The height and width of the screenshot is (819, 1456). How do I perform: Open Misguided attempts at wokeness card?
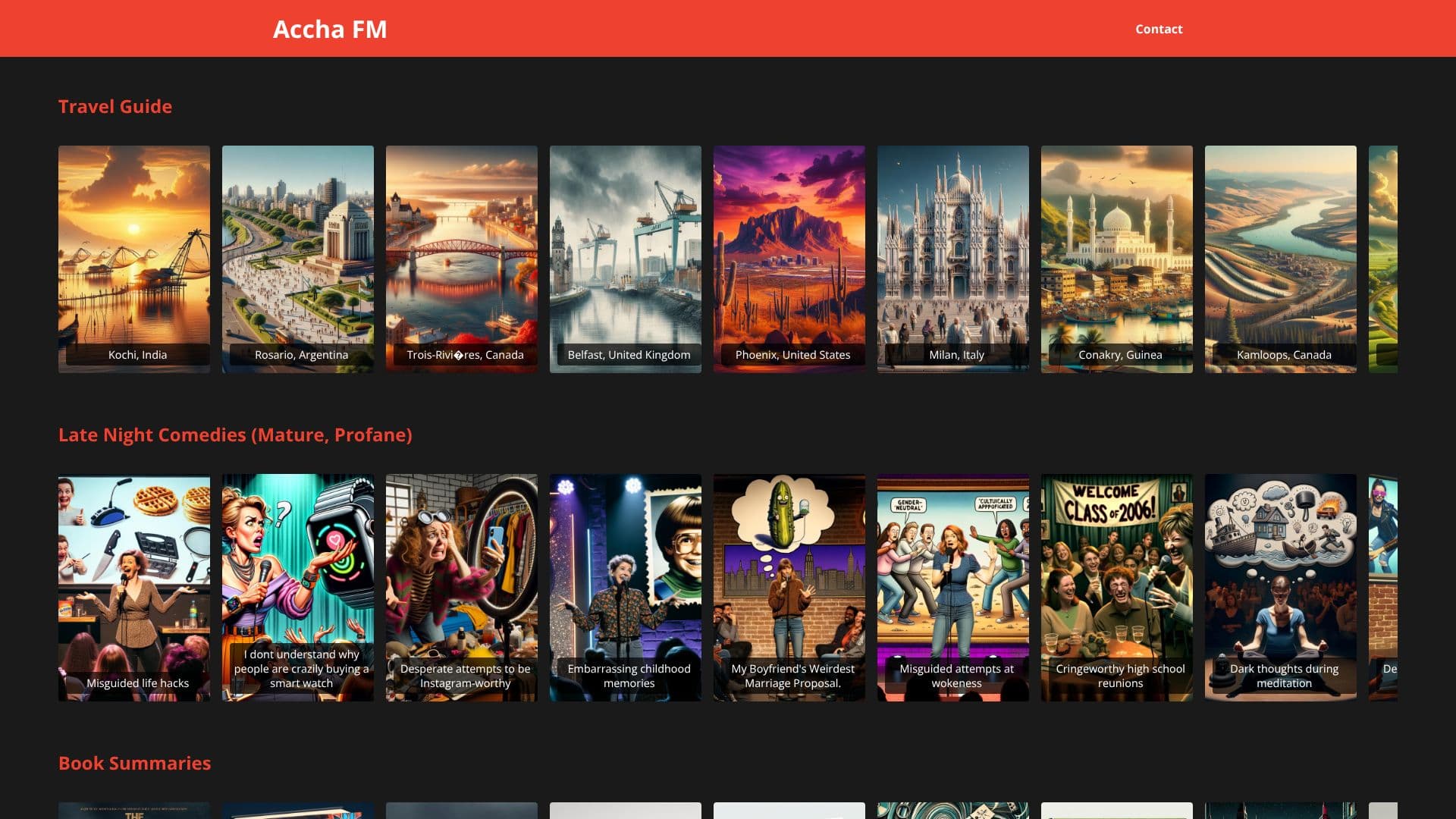[x=953, y=588]
